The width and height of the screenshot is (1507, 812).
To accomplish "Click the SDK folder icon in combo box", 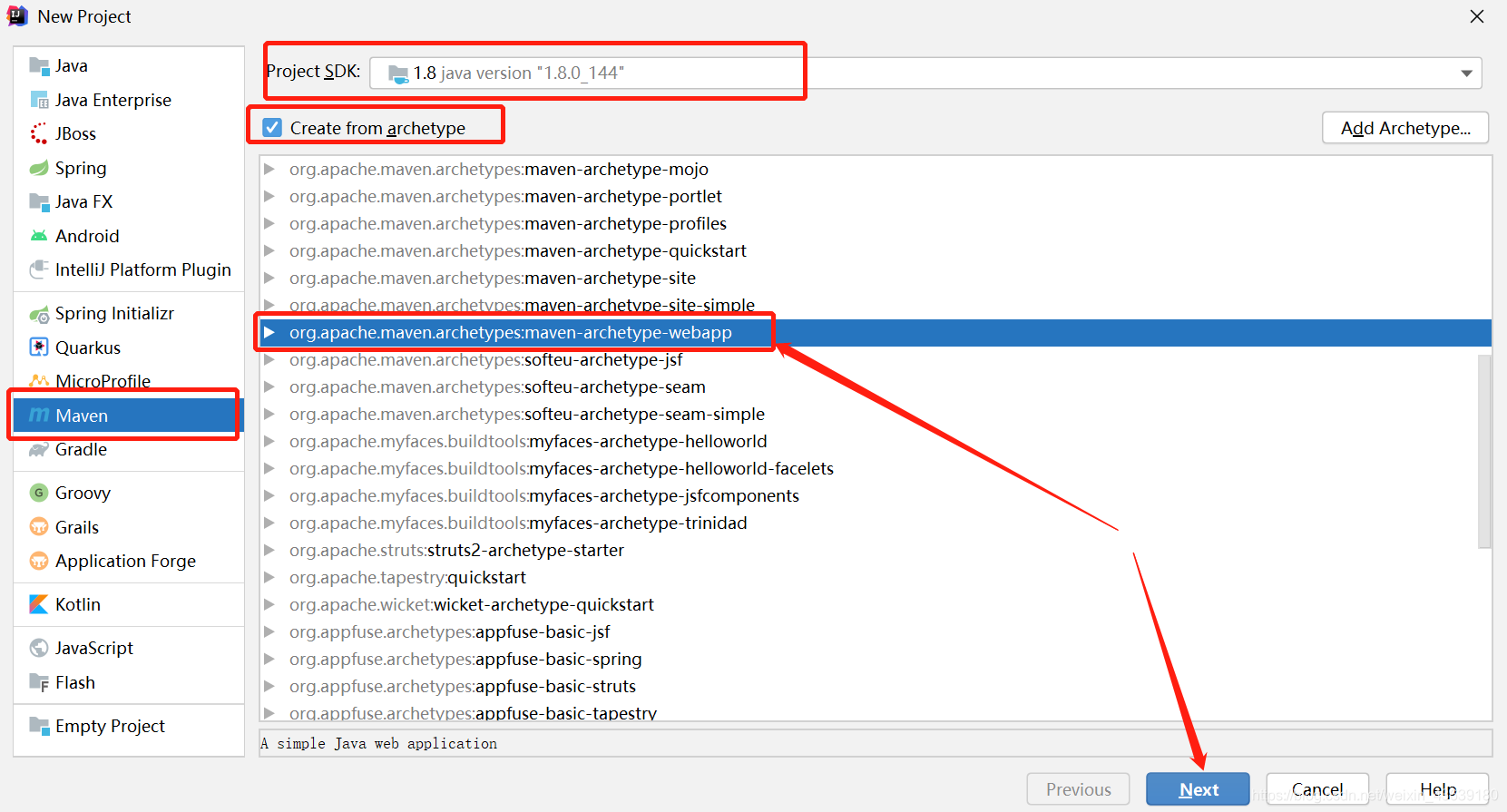I will coord(398,73).
